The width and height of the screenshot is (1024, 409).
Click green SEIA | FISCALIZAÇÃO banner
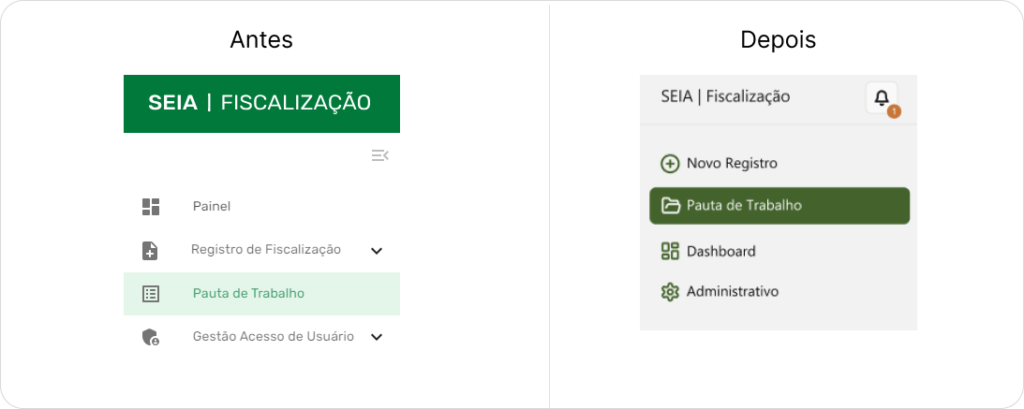coord(261,103)
